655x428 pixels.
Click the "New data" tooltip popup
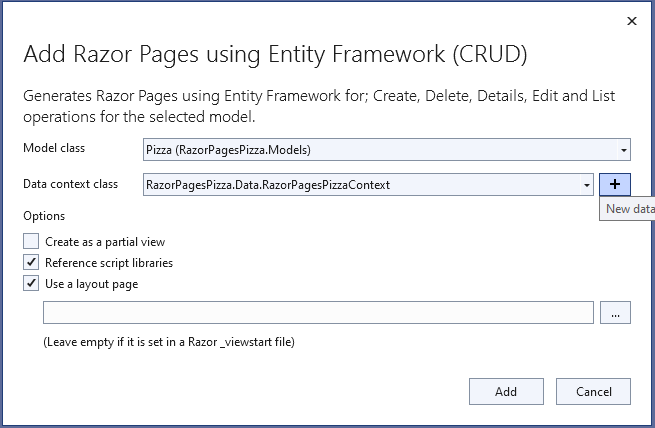point(628,209)
